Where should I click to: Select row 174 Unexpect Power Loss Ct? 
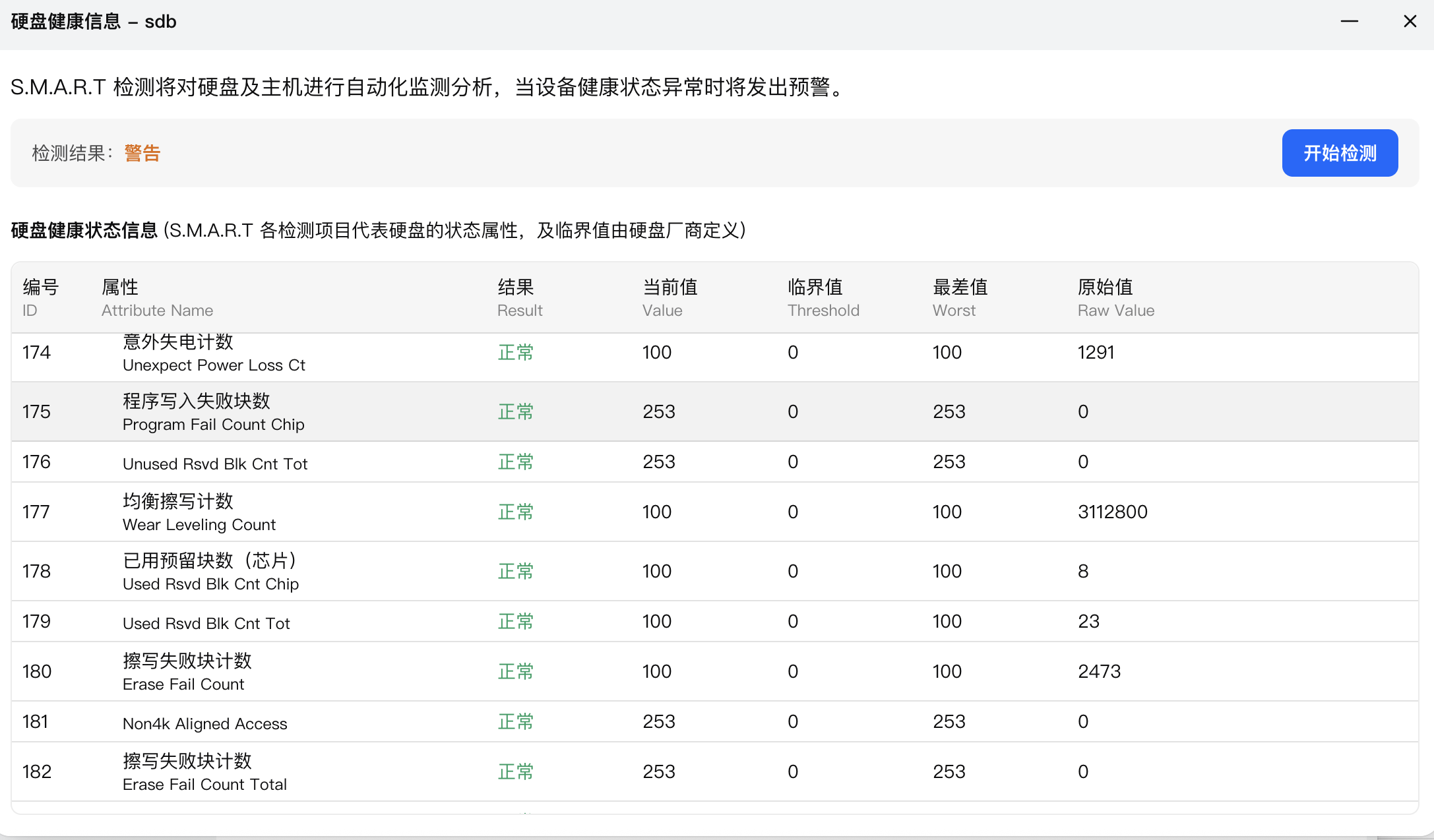point(214,356)
